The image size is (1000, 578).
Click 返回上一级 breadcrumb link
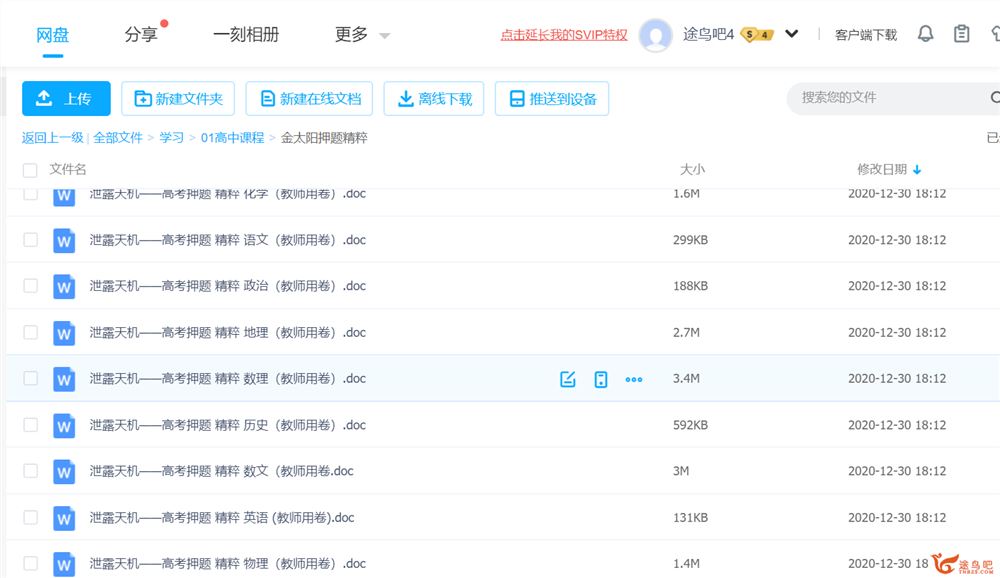tap(53, 138)
